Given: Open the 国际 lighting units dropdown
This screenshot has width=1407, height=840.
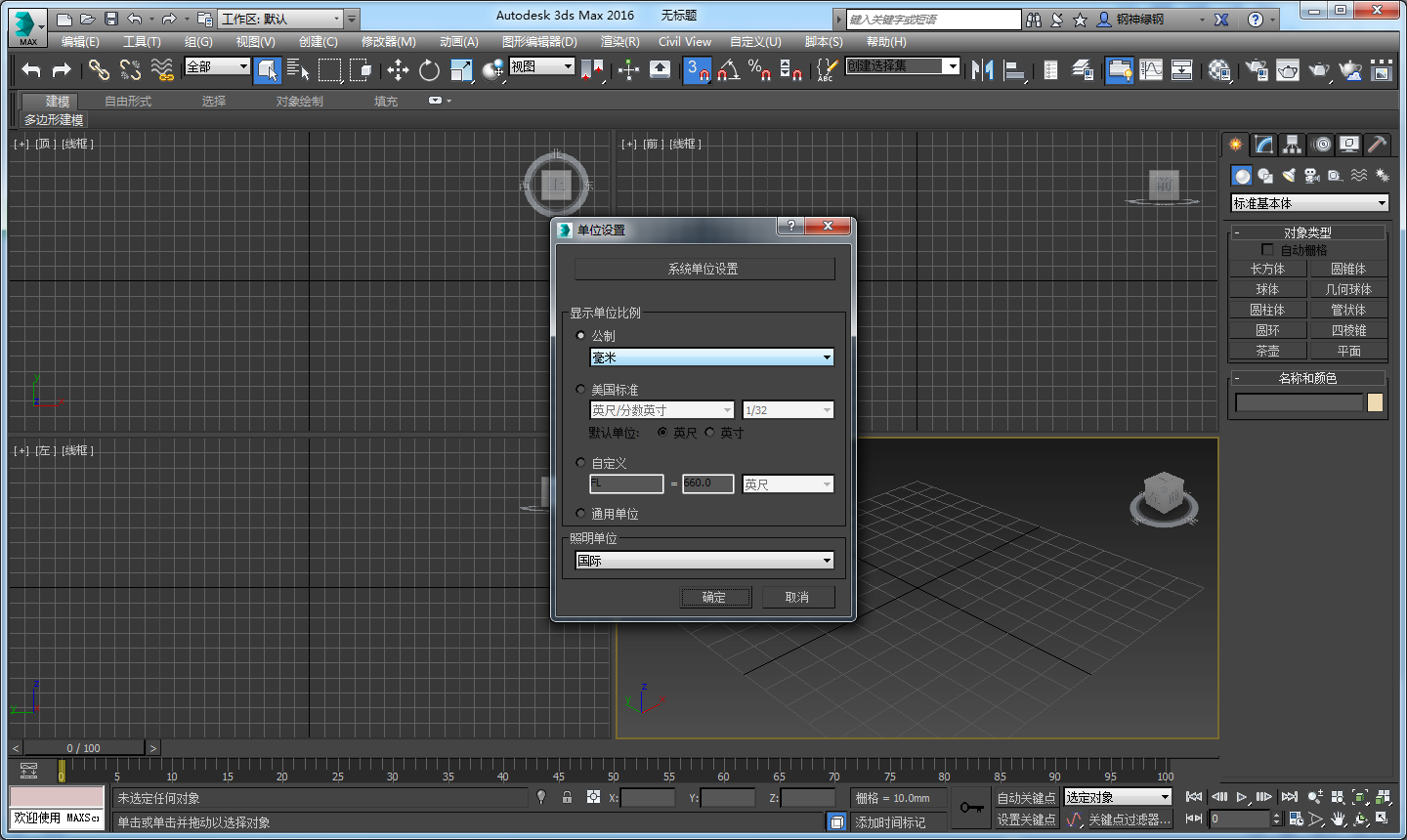Looking at the screenshot, I should (704, 561).
